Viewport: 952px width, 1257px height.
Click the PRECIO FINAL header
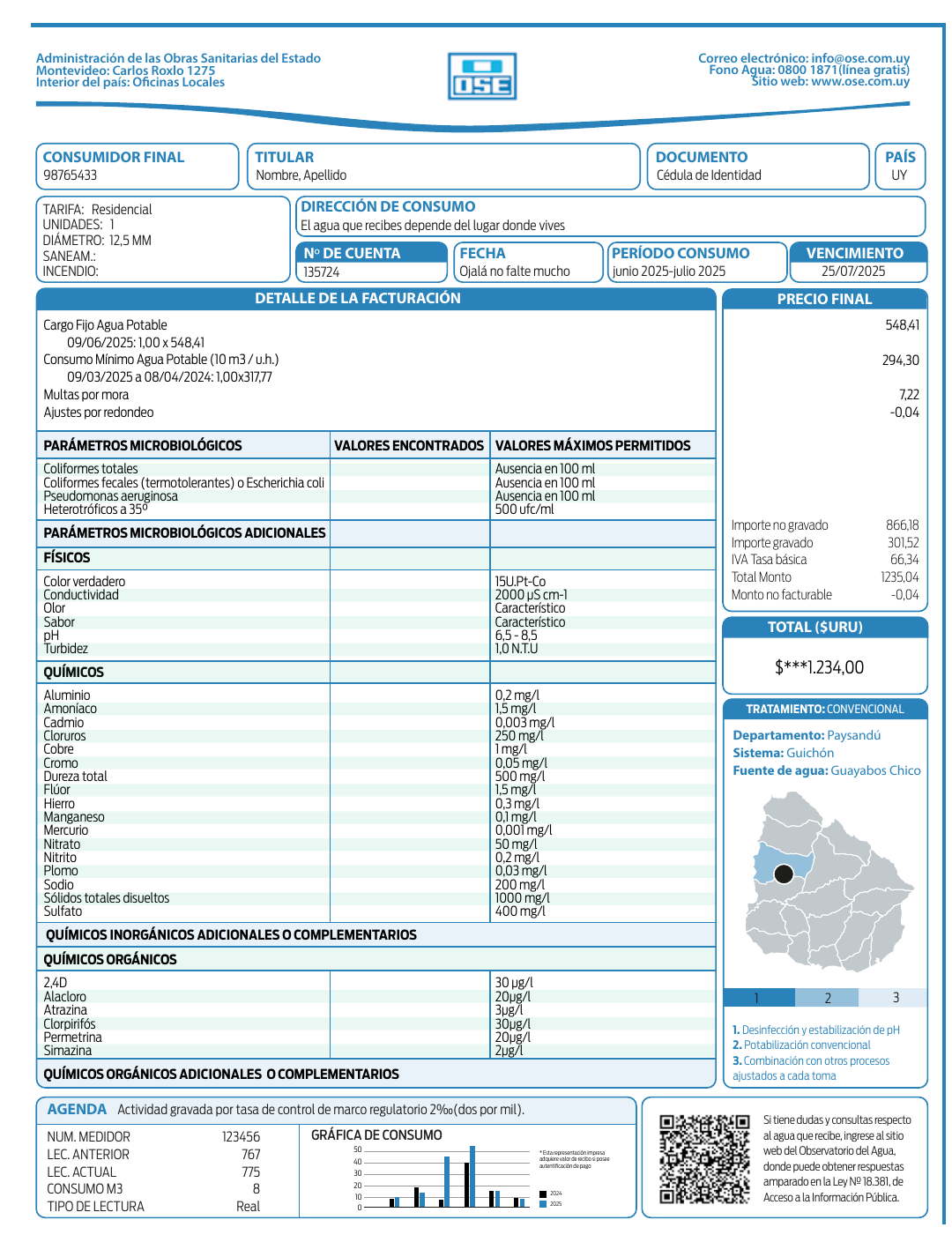pos(825,299)
